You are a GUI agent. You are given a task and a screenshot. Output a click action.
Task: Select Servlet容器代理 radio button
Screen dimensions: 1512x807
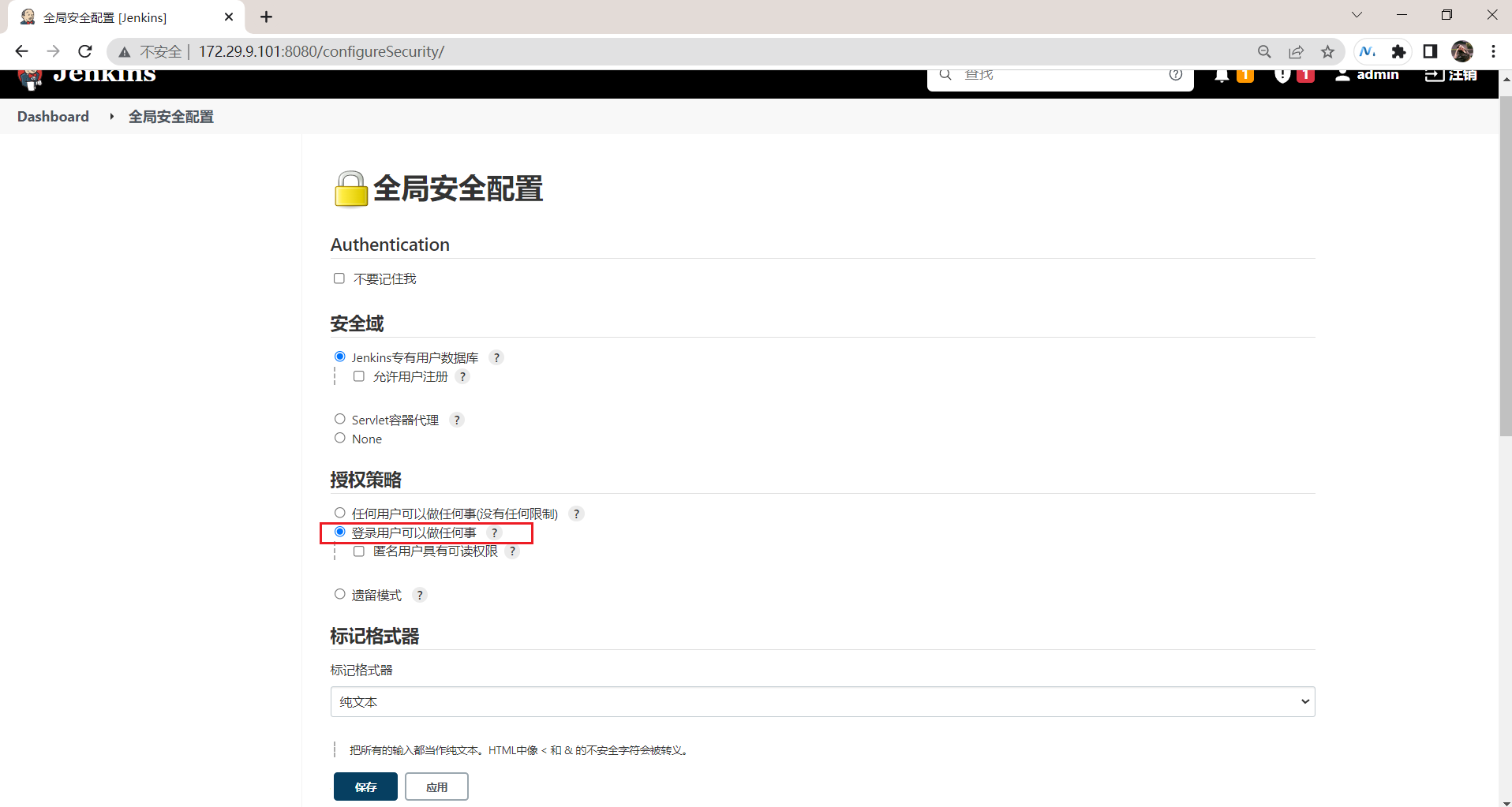click(340, 419)
